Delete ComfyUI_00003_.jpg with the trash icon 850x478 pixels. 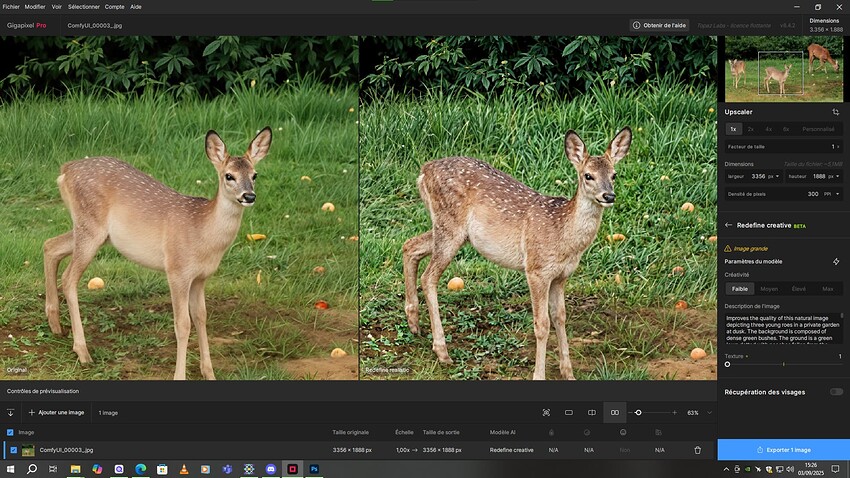(x=698, y=450)
